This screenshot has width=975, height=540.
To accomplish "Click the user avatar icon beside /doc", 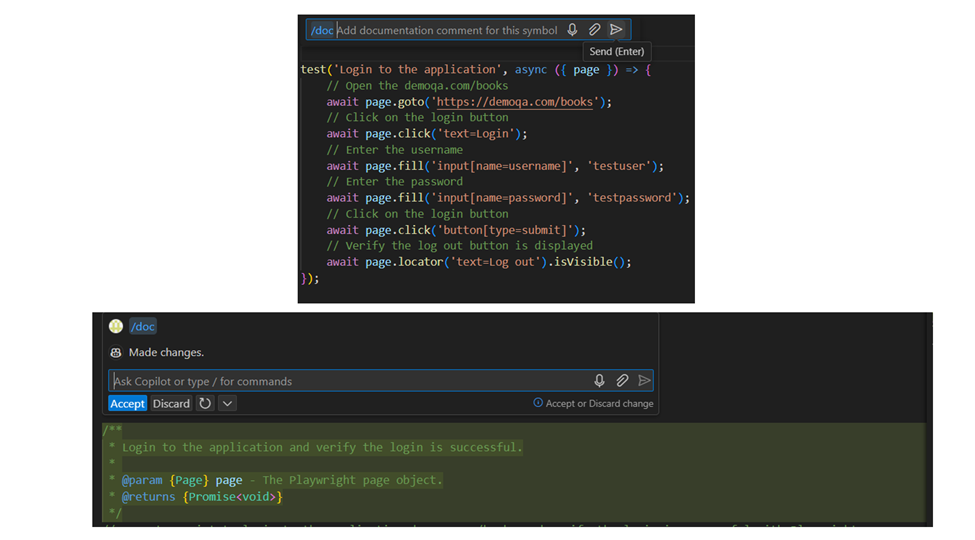I will 116,327.
